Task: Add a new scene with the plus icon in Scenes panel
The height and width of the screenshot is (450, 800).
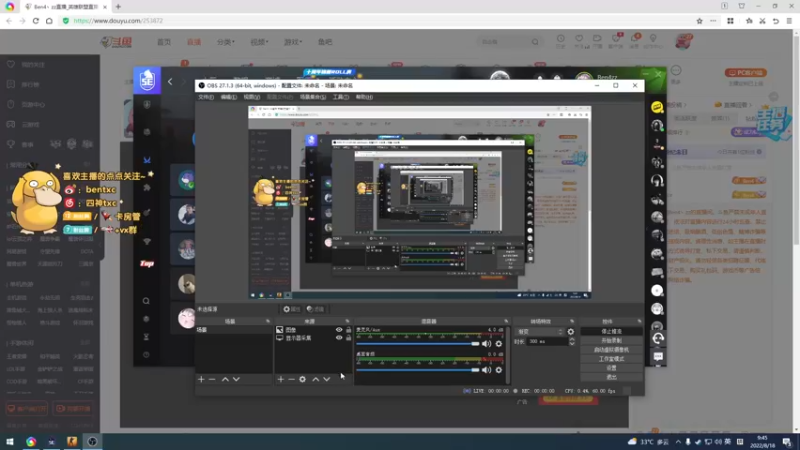Action: [201, 380]
